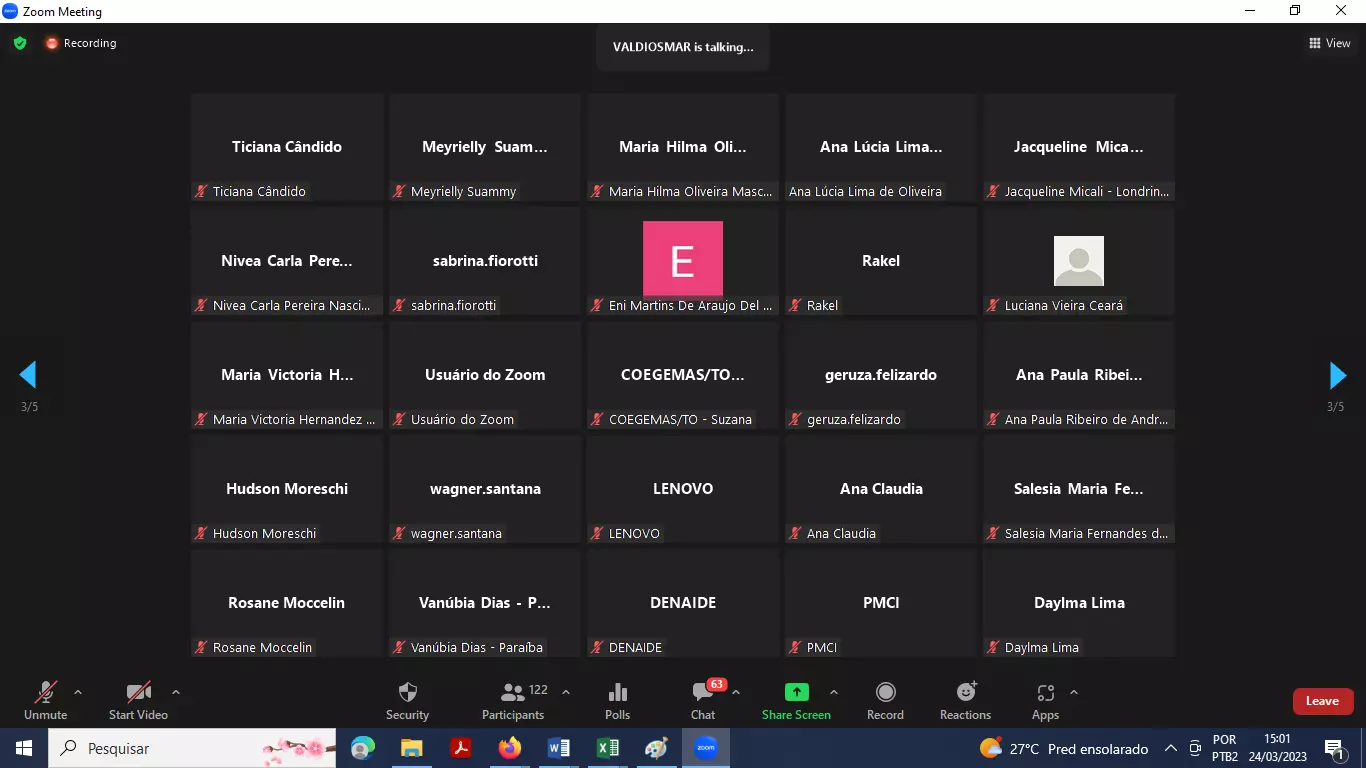The width and height of the screenshot is (1366, 768).
Task: Select Salesia Maria Fernandes tile
Action: pyautogui.click(x=1079, y=489)
